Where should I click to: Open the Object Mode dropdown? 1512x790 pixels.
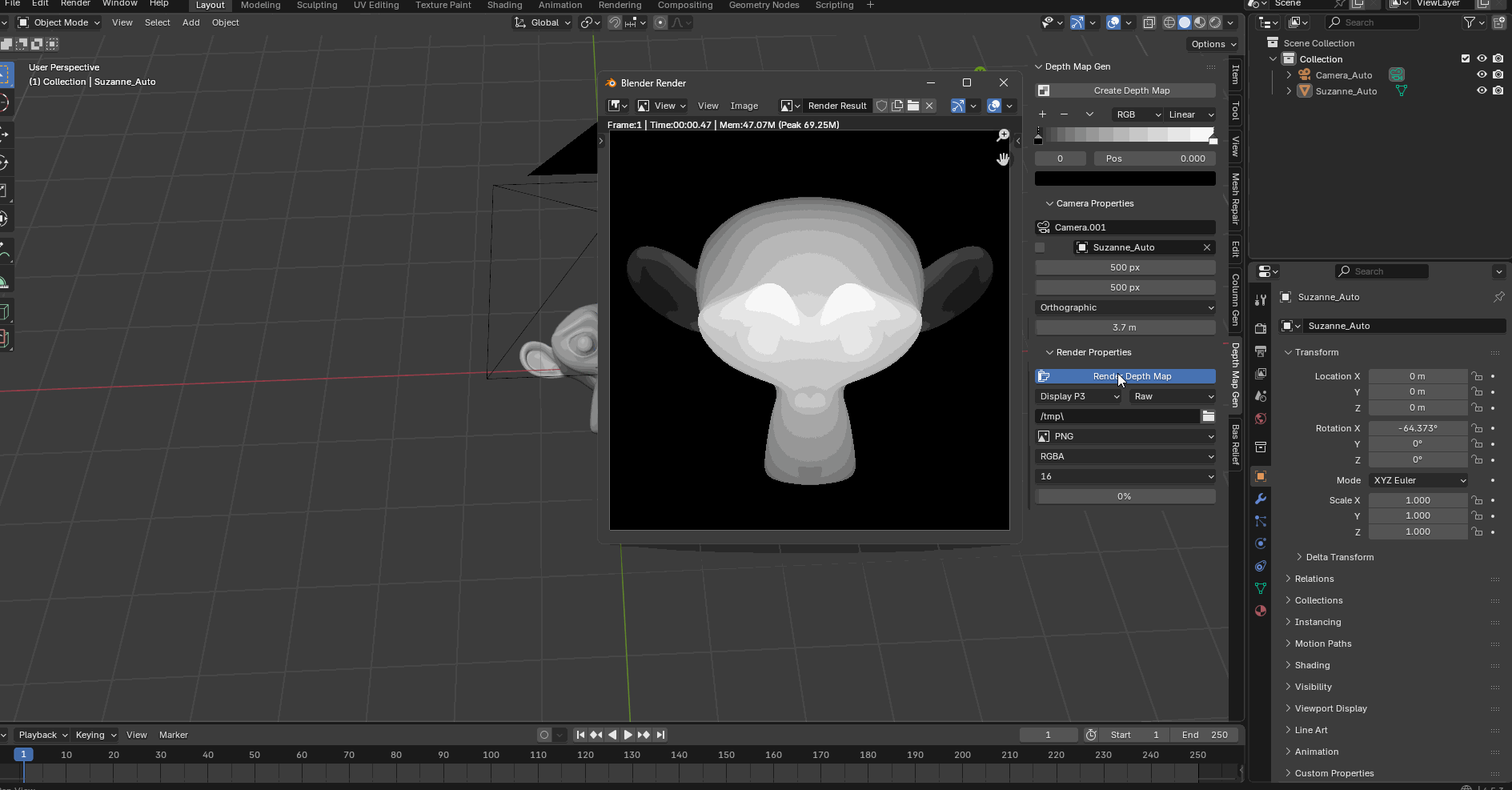tap(58, 22)
